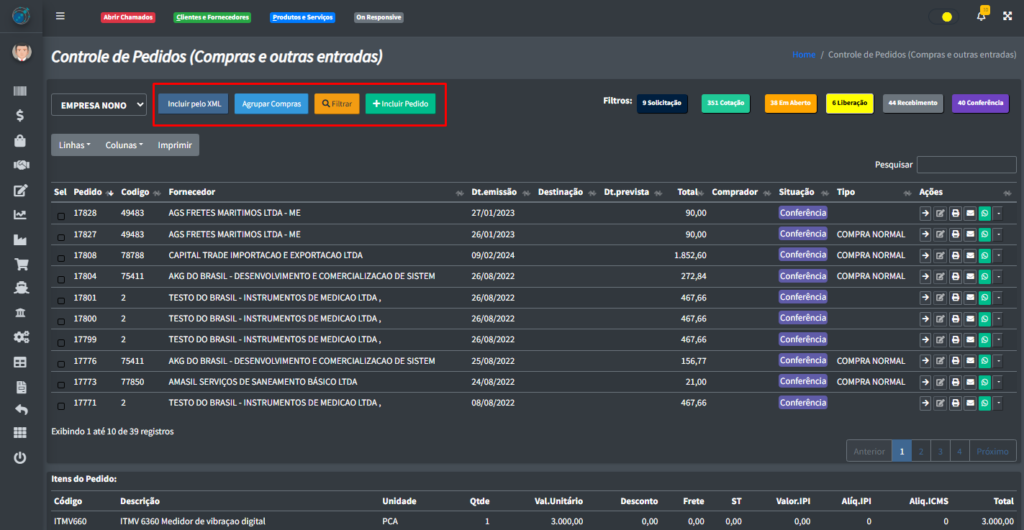The height and width of the screenshot is (530, 1024).
Task: Click the WhatsApp icon for order 17828
Action: tap(984, 213)
